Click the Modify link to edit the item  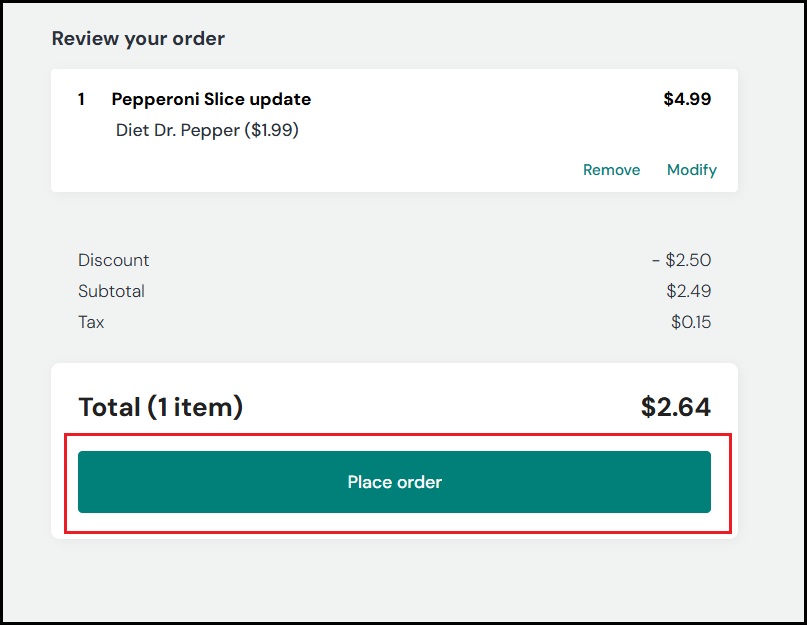pos(691,170)
